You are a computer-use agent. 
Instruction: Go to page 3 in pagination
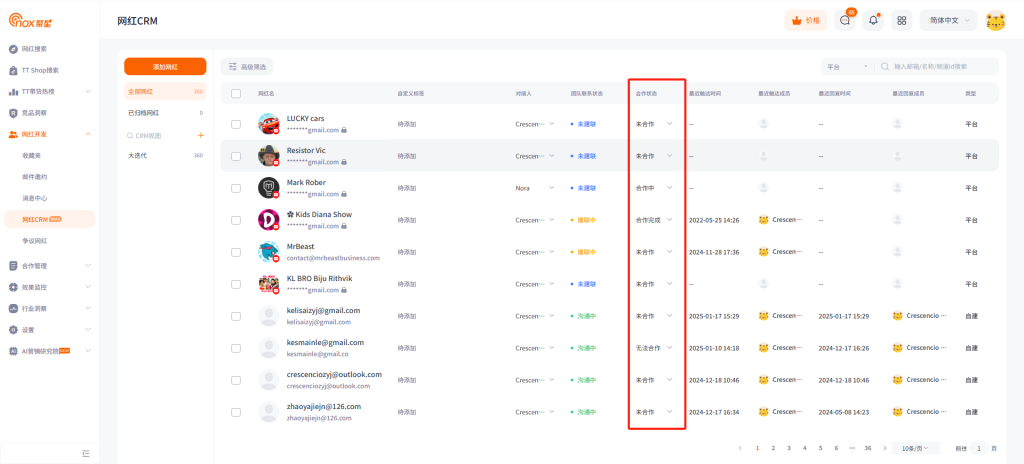(789, 448)
